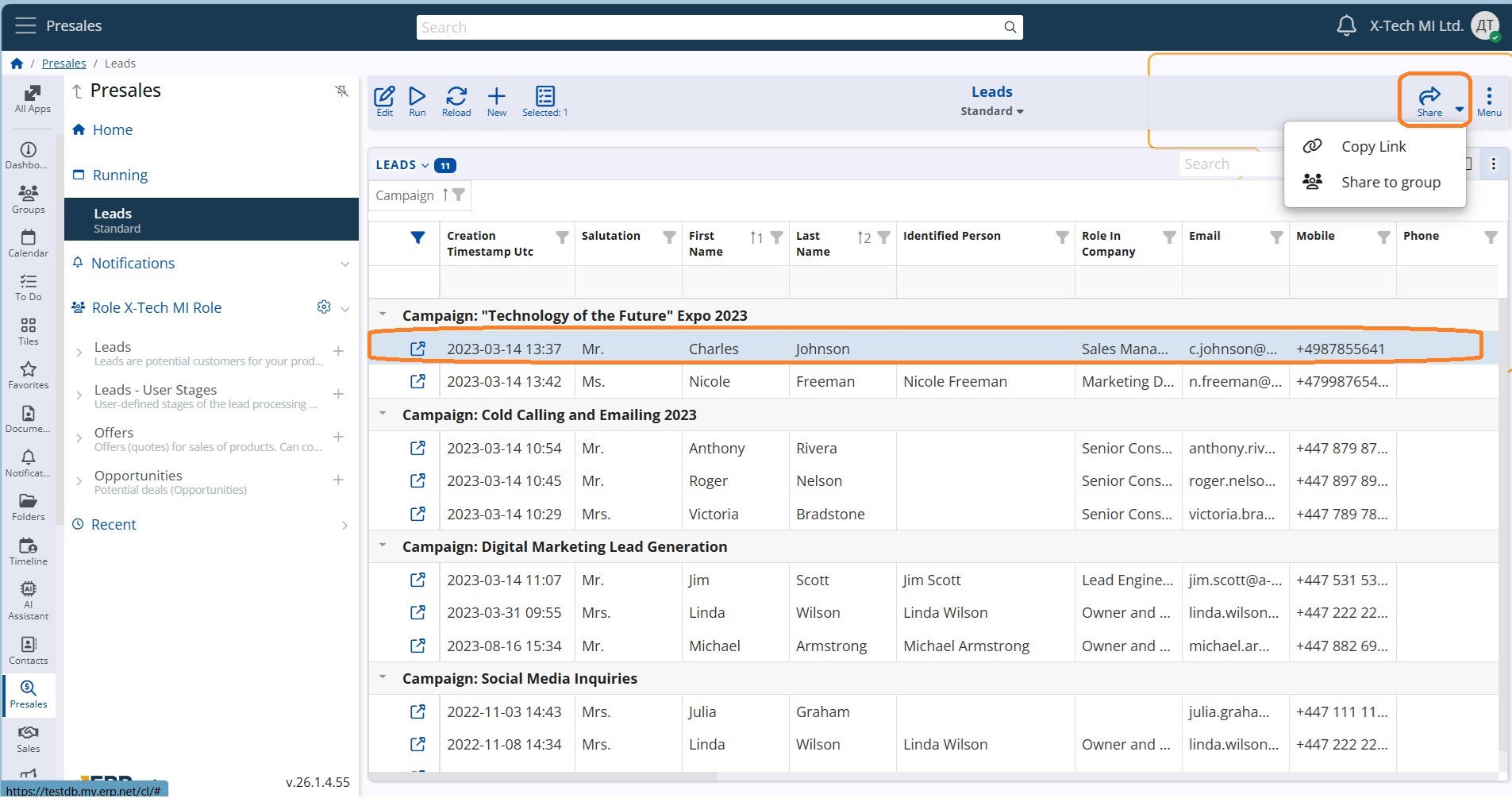
Task: Open Groups in left sidebar
Action: click(x=29, y=199)
